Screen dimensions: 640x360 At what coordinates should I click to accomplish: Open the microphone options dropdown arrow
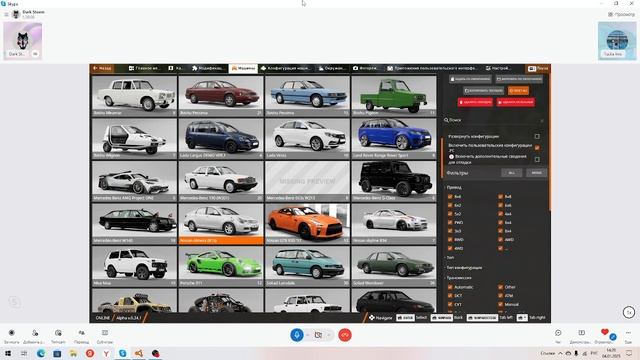coord(308,335)
